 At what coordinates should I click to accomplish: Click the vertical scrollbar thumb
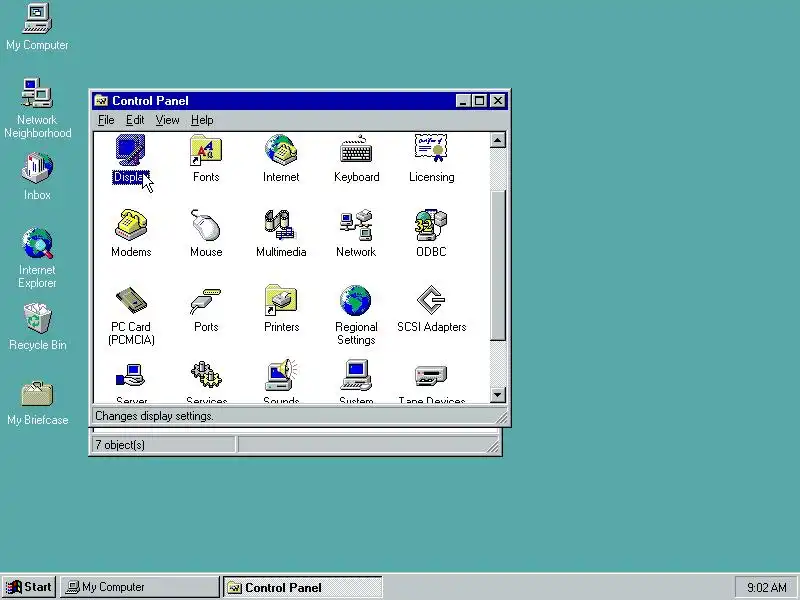[x=498, y=265]
